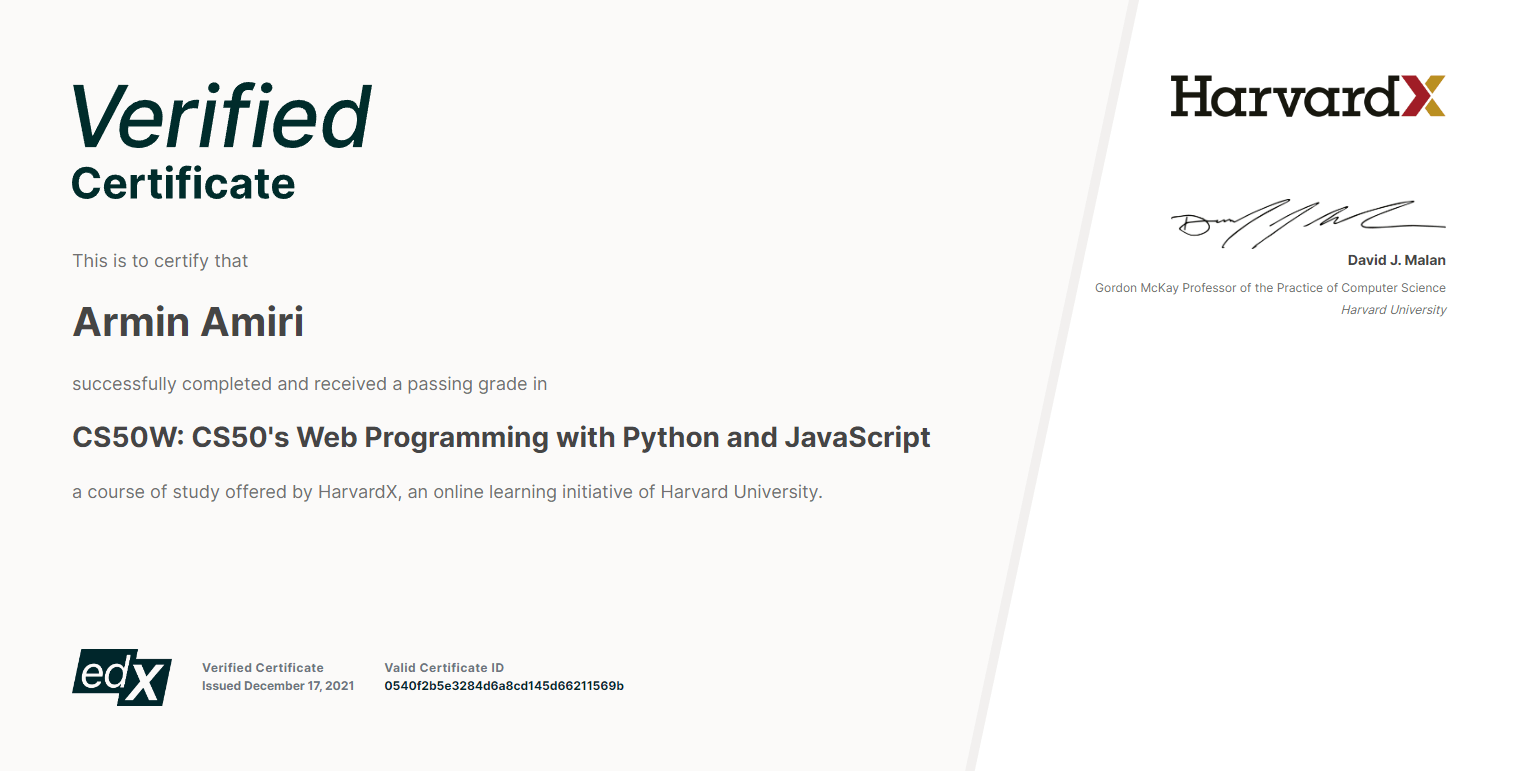This screenshot has height=771, width=1519.
Task: Select the recipient name Armin Amiri
Action: pos(188,322)
